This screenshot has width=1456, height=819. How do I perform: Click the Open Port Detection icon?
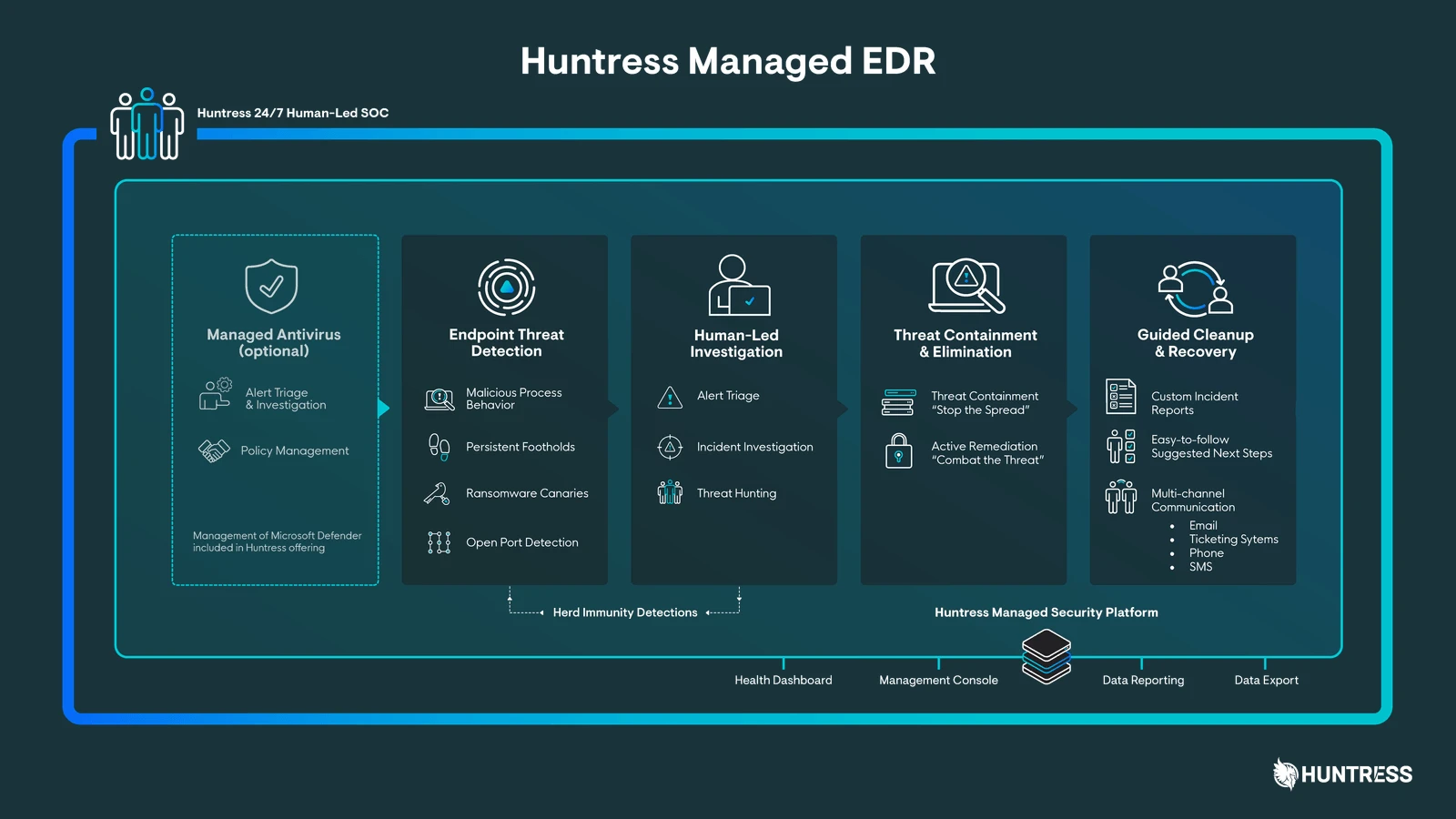click(439, 542)
